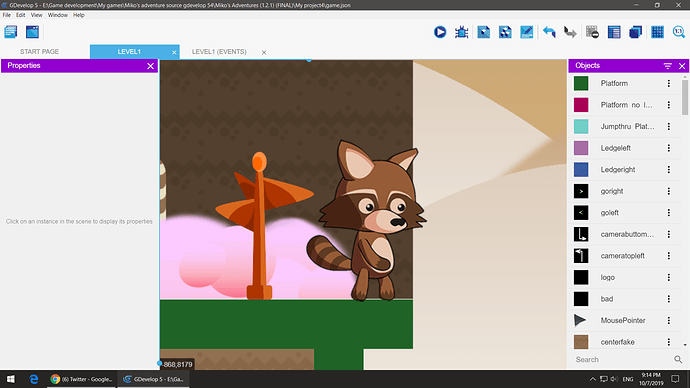The height and width of the screenshot is (388, 690).
Task: Select the Ledgeright object row
Action: 625,169
